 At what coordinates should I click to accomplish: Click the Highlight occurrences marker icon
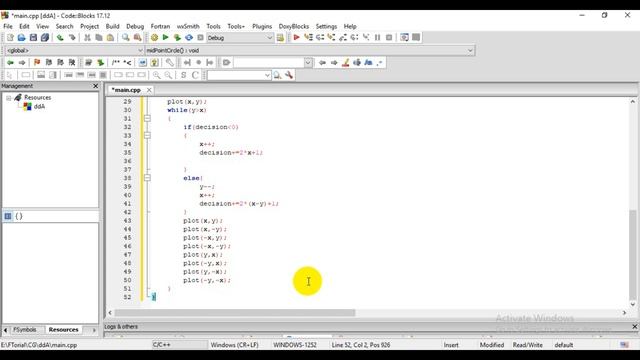pyautogui.click(x=345, y=62)
